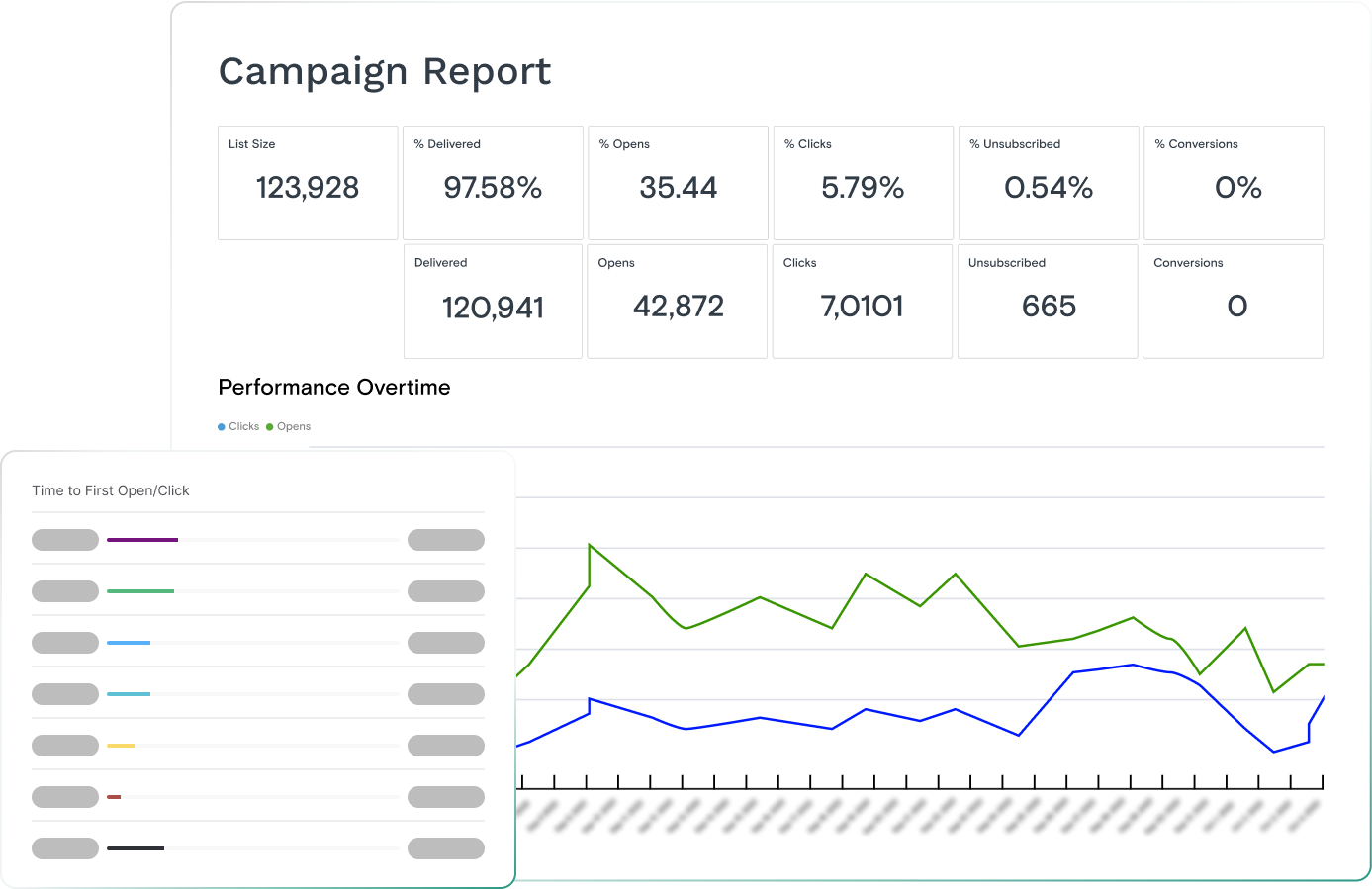Select the List Size card showing 123,928
This screenshot has height=889, width=1372.
tap(308, 183)
